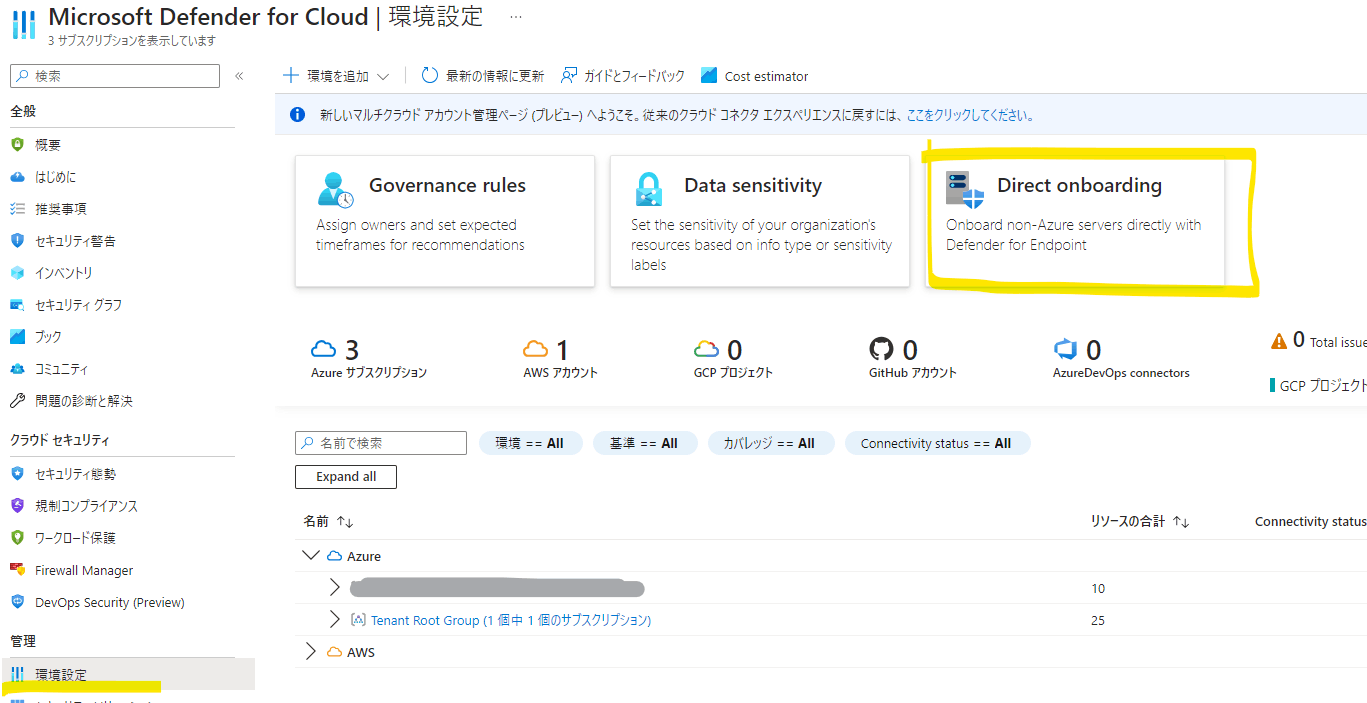Click the 環境設定 bars icon in sidebar
Viewport: 1367px width, 703px height.
(x=17, y=675)
